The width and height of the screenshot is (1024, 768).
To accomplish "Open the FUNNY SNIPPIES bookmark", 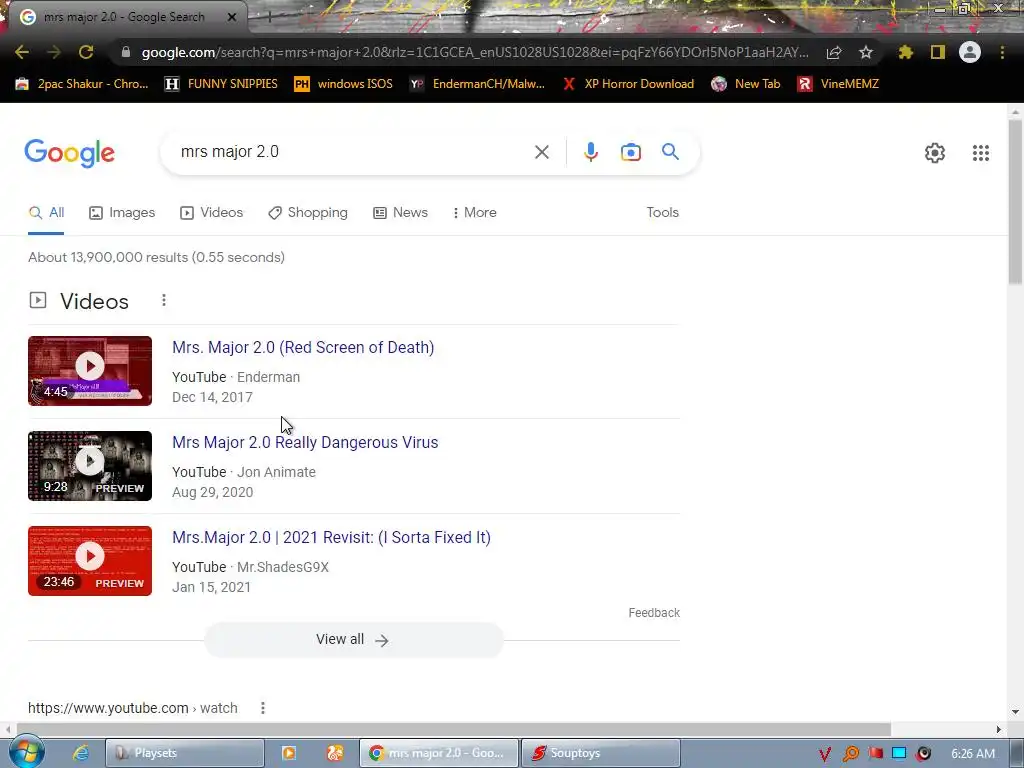I will click(x=221, y=84).
